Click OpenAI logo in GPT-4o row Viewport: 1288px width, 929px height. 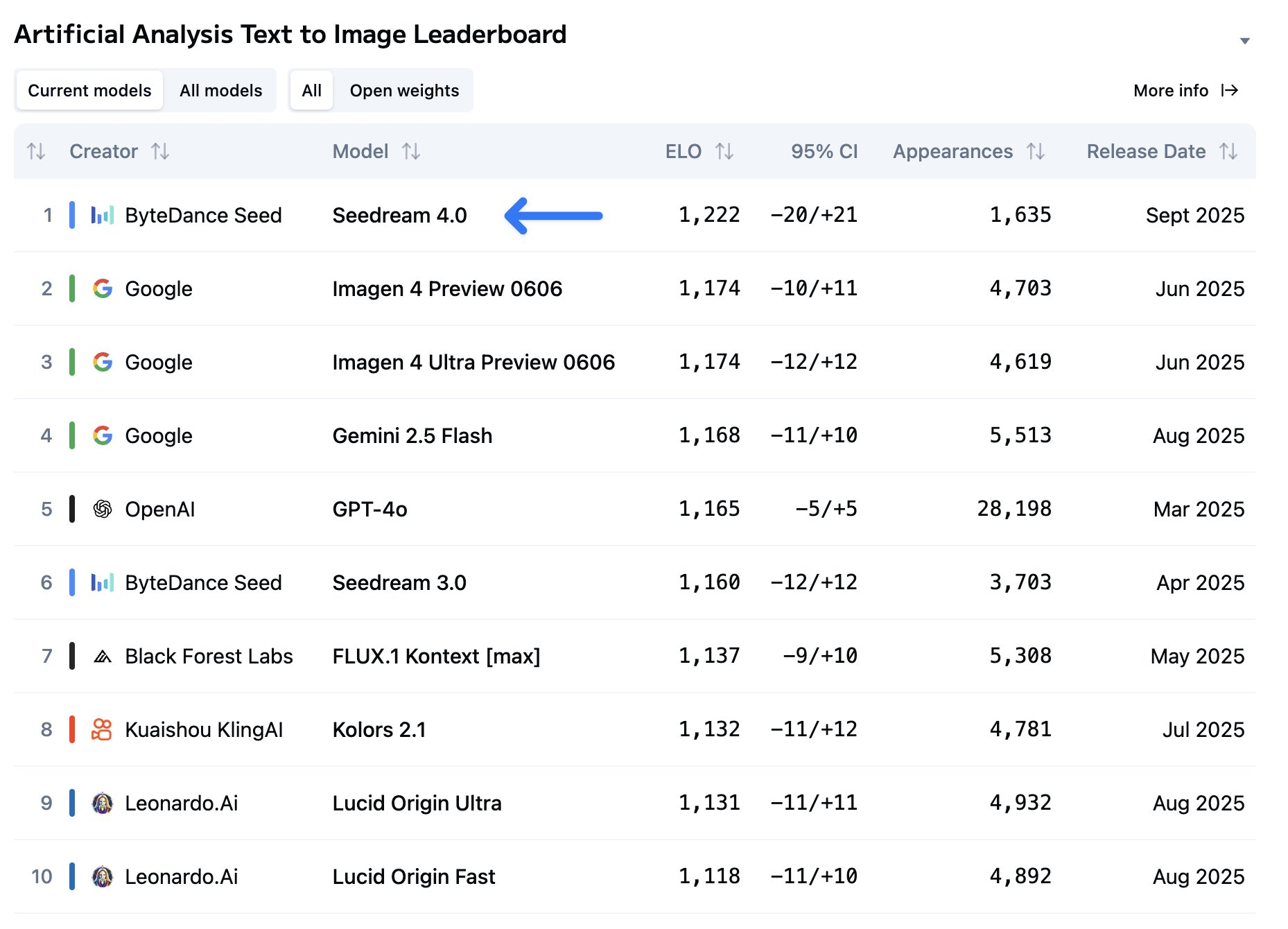coord(103,510)
